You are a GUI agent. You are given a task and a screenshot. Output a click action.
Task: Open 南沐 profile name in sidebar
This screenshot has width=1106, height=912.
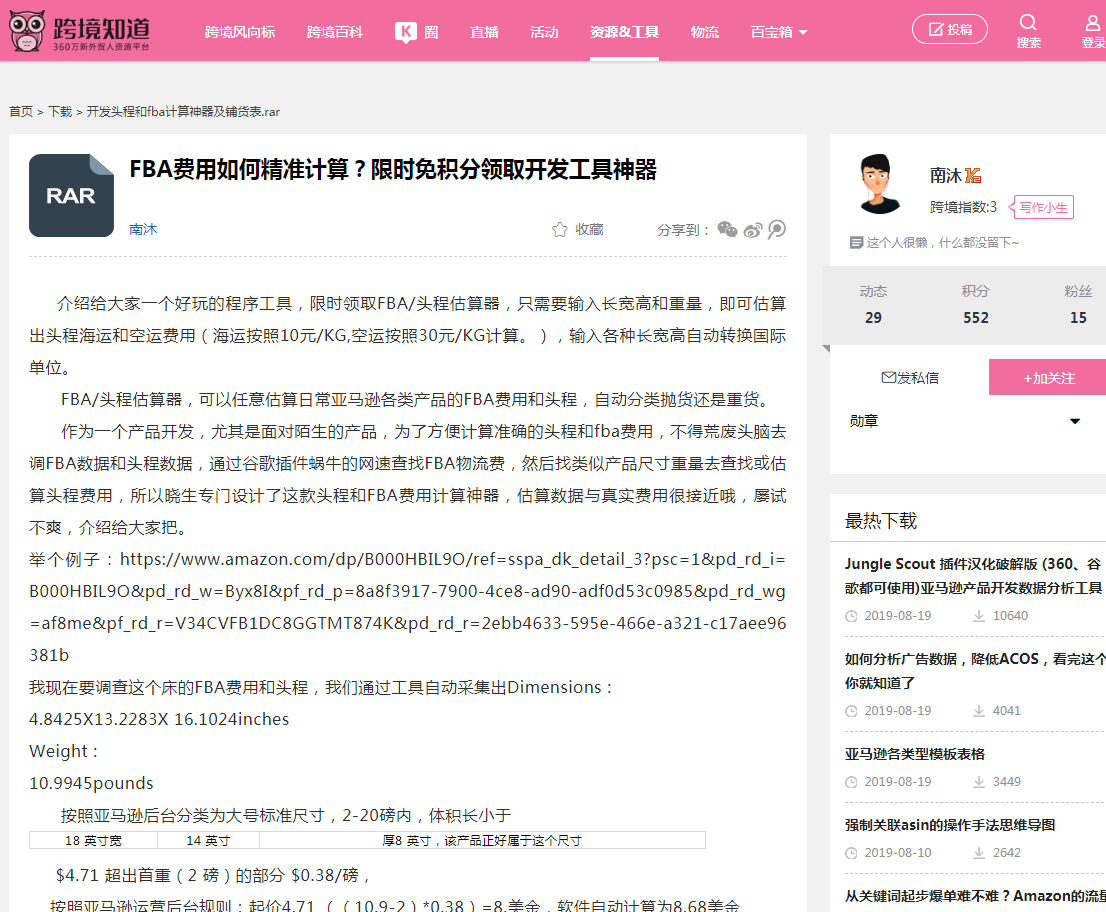click(945, 175)
